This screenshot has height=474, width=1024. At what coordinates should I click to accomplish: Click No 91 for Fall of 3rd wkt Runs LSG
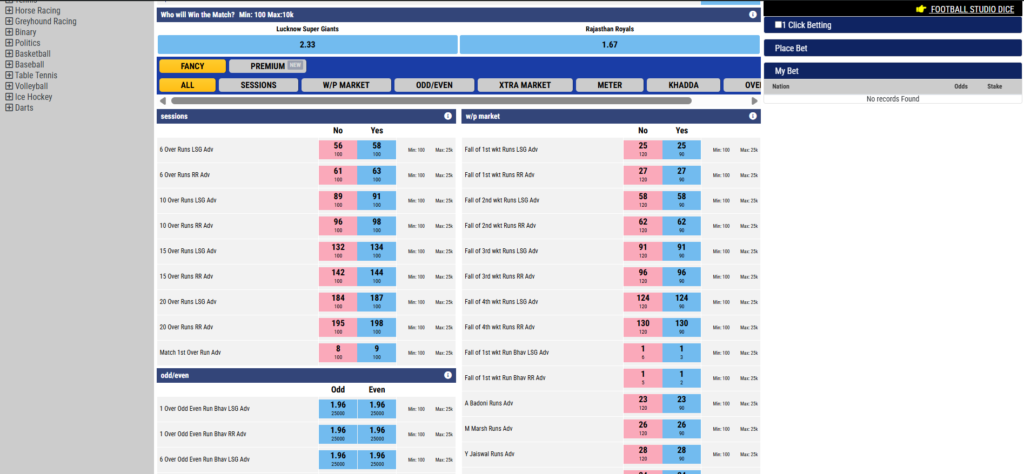tap(643, 251)
